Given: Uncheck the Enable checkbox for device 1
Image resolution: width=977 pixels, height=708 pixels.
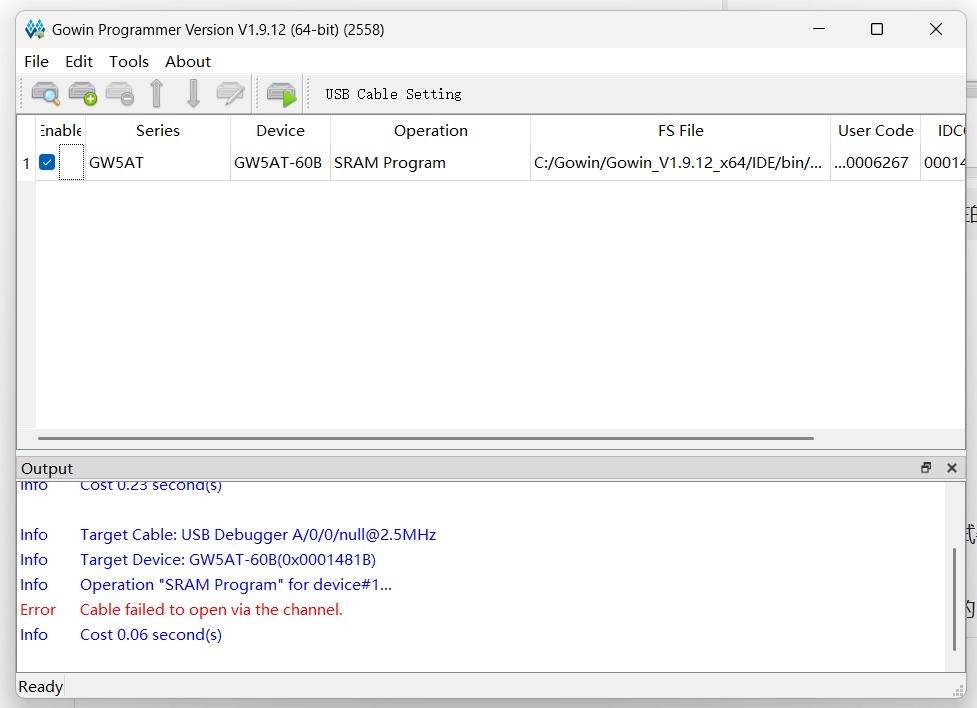Looking at the screenshot, I should point(47,162).
